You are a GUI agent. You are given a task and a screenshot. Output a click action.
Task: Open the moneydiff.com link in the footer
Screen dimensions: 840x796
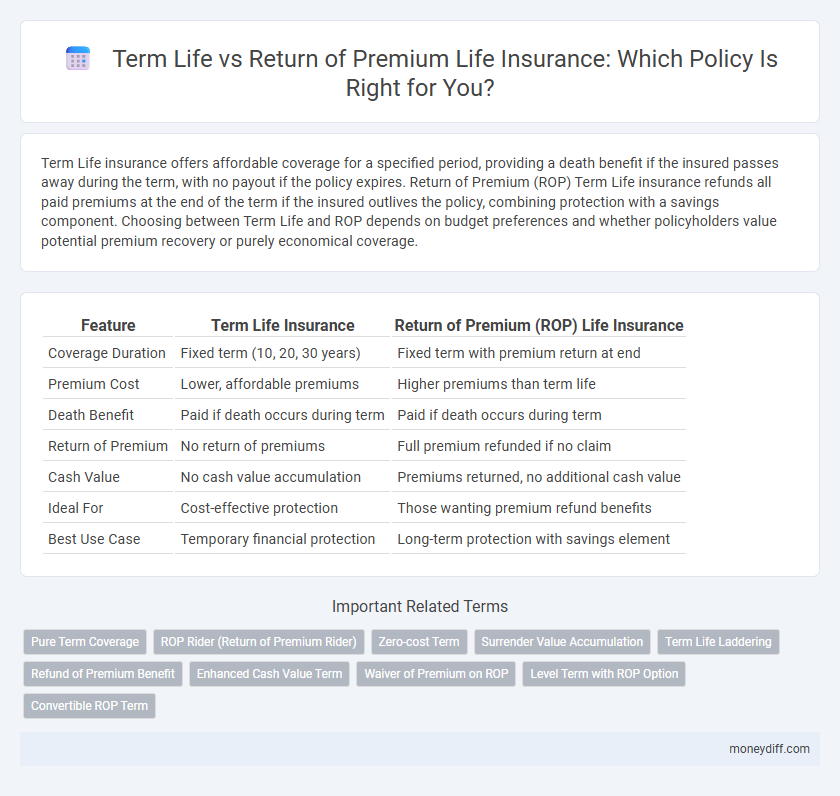coord(768,747)
